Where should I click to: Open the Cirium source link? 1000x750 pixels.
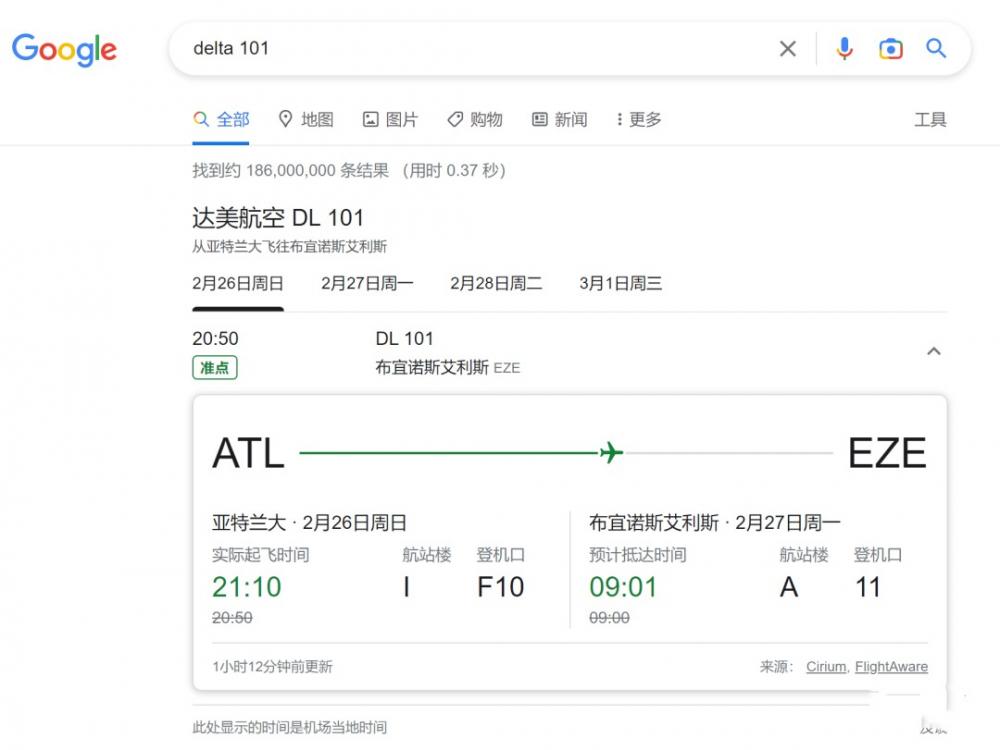coord(826,667)
